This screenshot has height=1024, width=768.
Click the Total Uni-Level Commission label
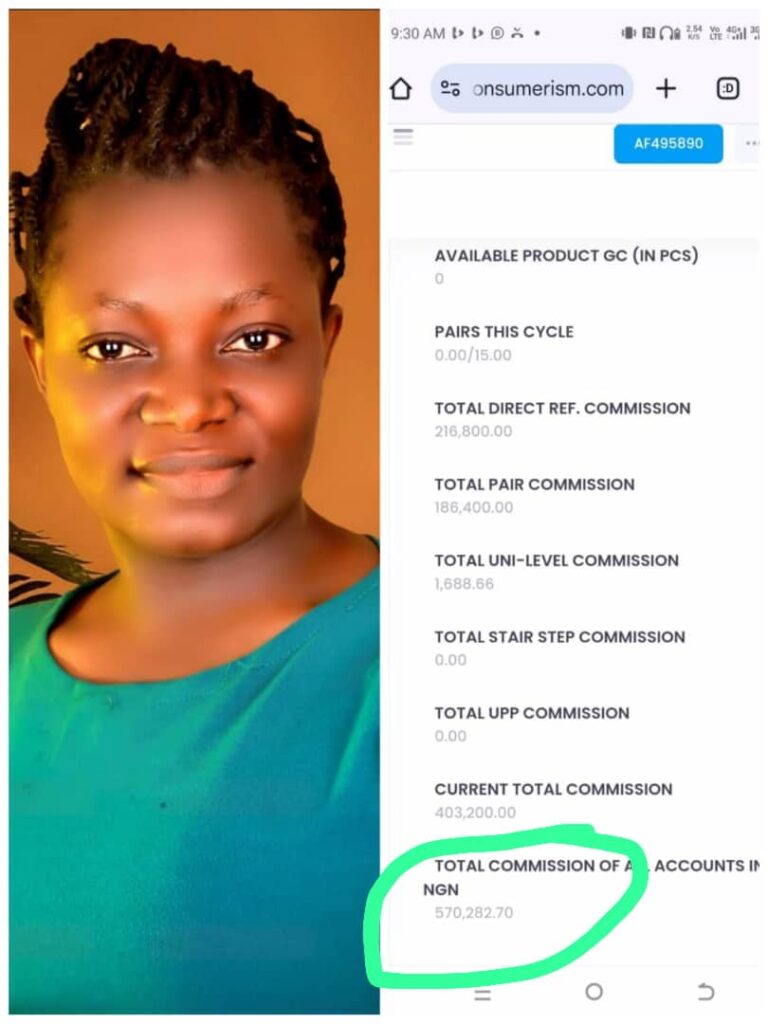tap(556, 560)
